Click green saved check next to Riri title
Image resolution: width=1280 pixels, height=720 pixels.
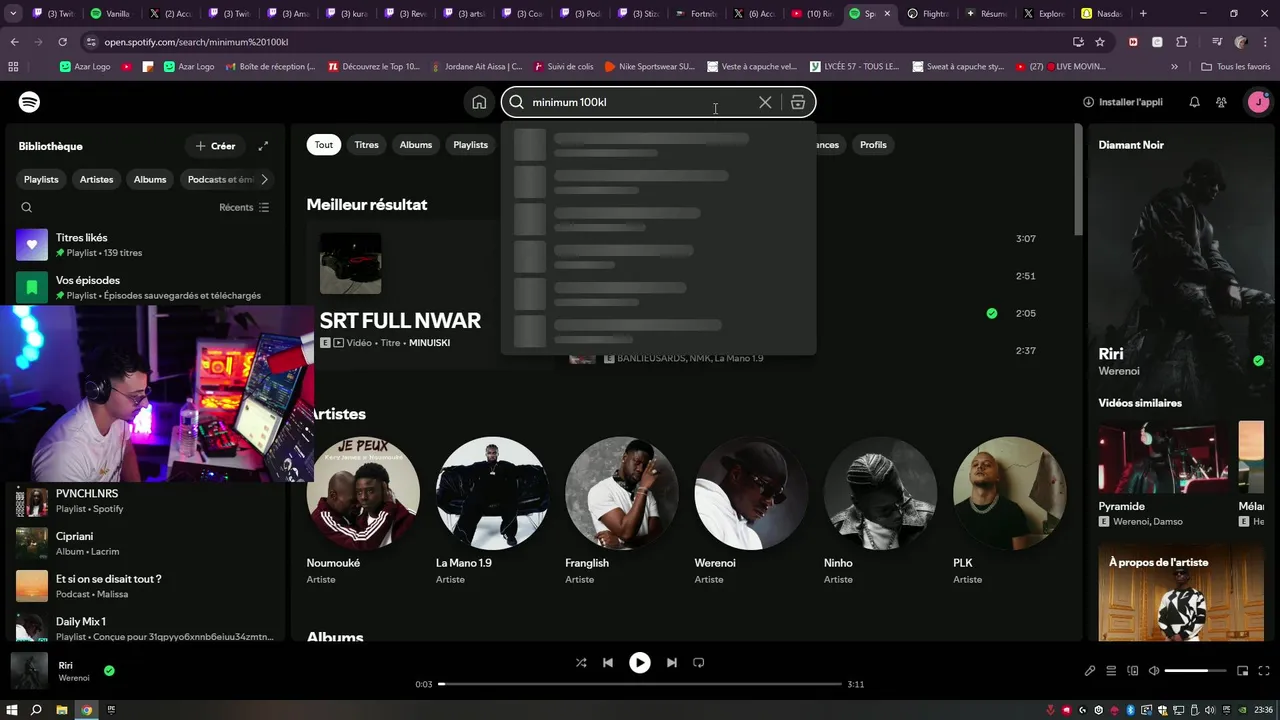pos(1258,361)
